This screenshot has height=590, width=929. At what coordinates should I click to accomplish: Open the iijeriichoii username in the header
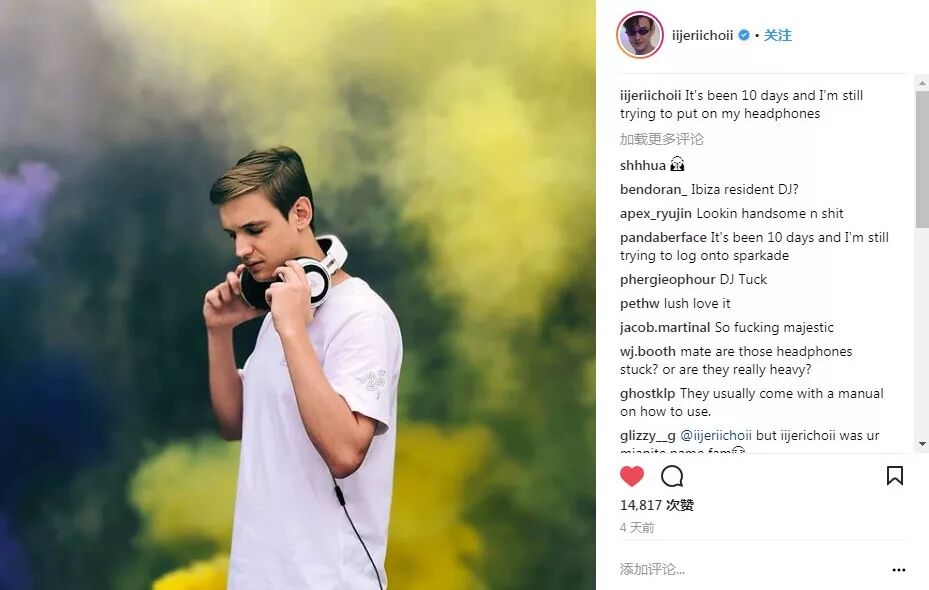point(702,35)
